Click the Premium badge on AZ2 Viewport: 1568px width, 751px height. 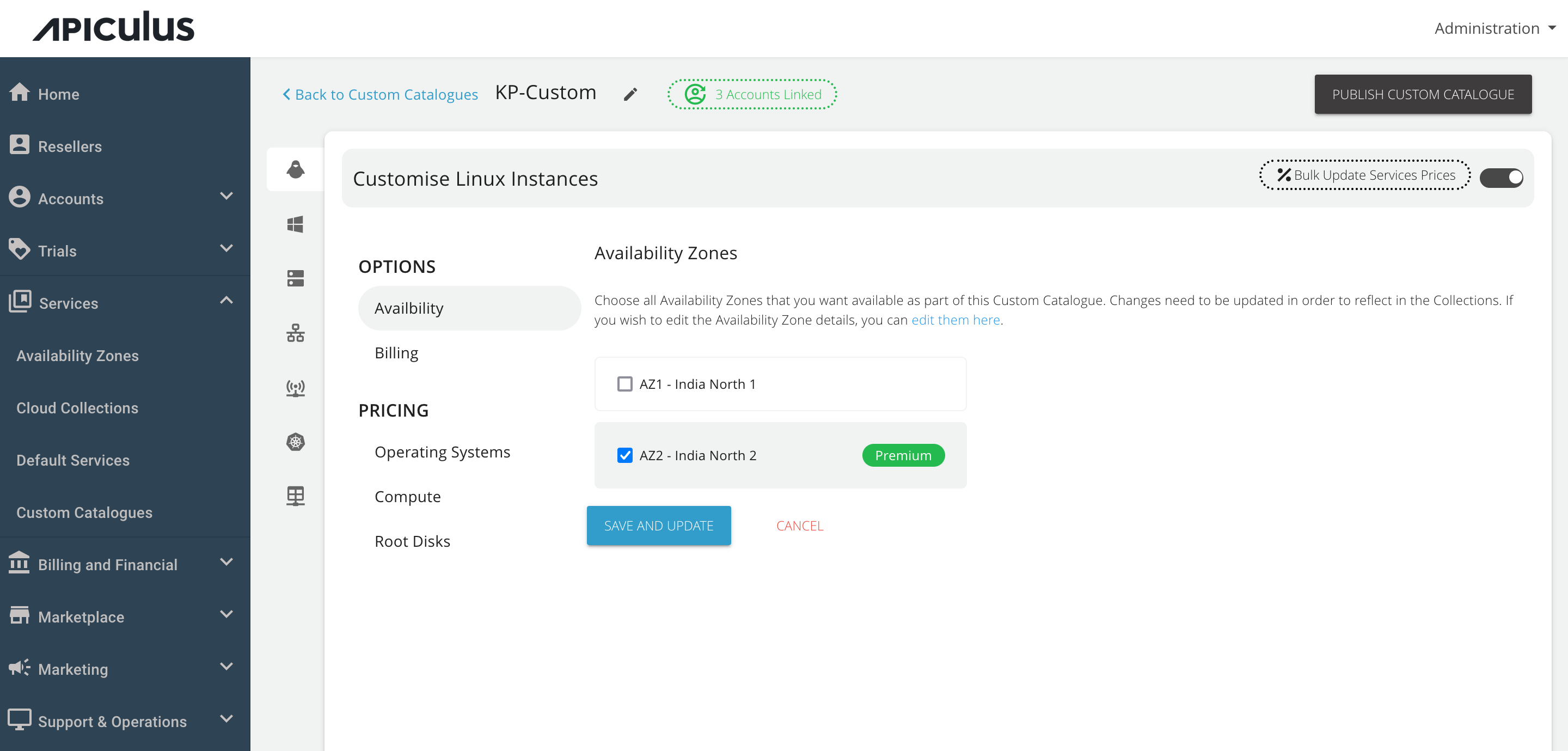coord(903,455)
